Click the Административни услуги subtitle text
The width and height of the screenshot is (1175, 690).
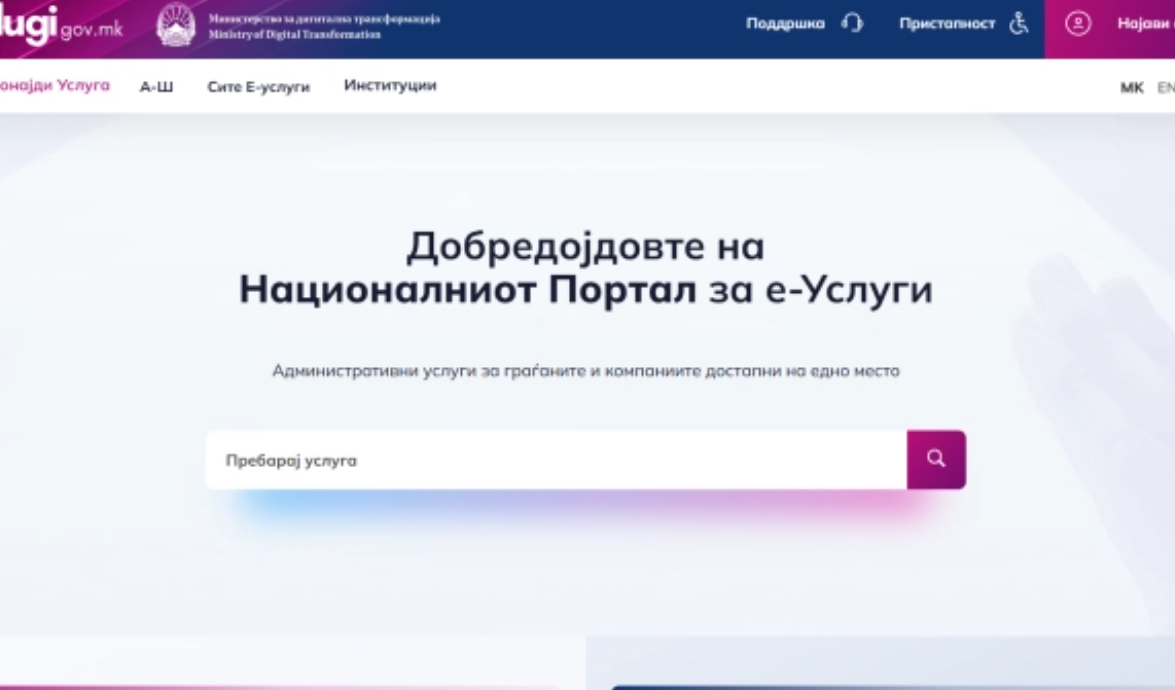tap(585, 371)
